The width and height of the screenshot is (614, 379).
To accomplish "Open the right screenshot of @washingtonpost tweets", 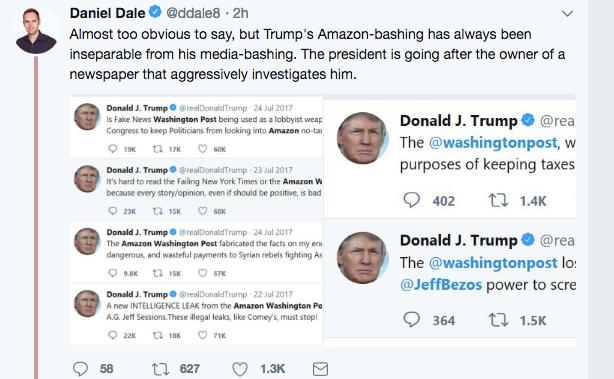I will tap(450, 221).
